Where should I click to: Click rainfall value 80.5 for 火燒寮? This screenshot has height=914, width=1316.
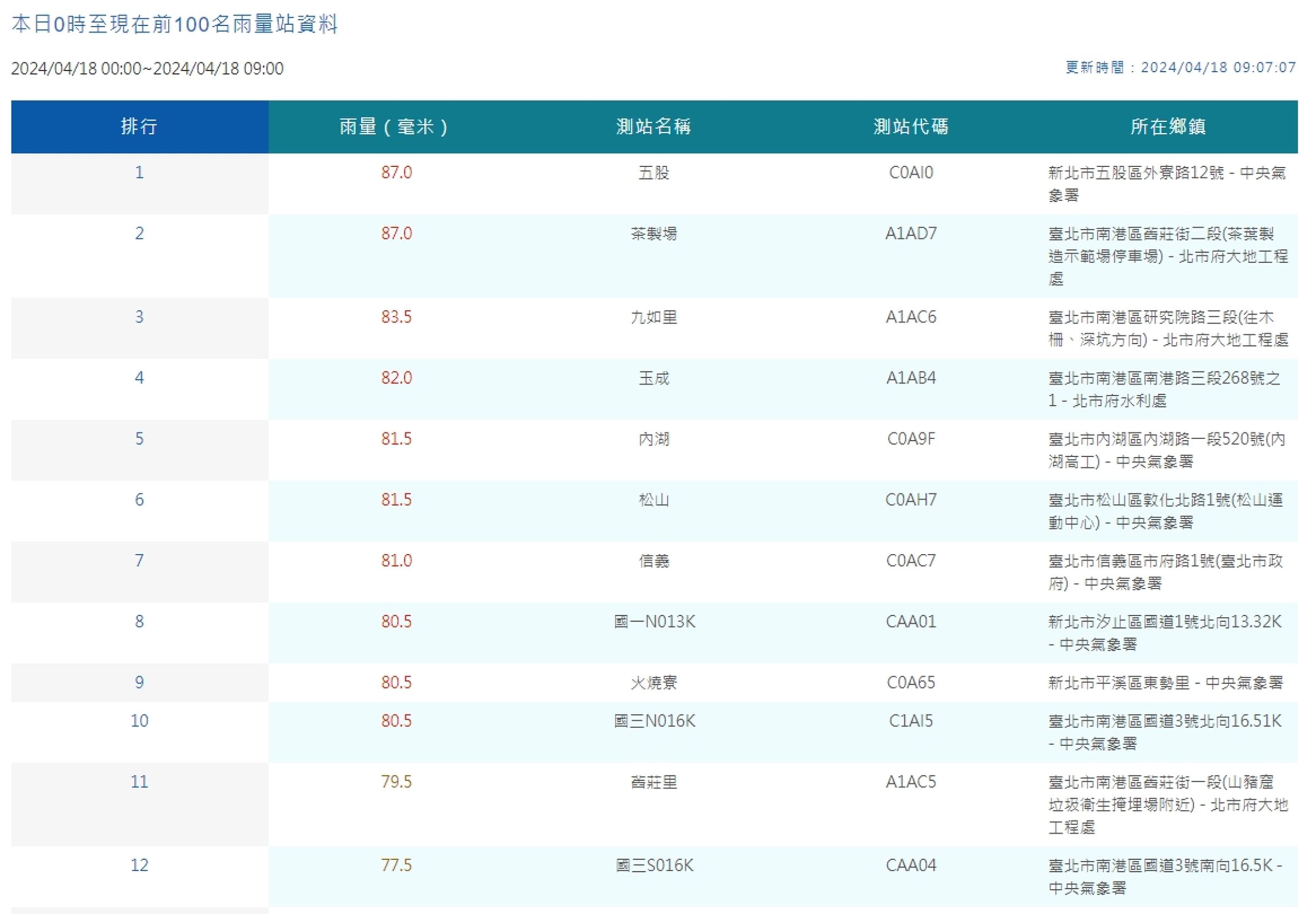tap(396, 683)
